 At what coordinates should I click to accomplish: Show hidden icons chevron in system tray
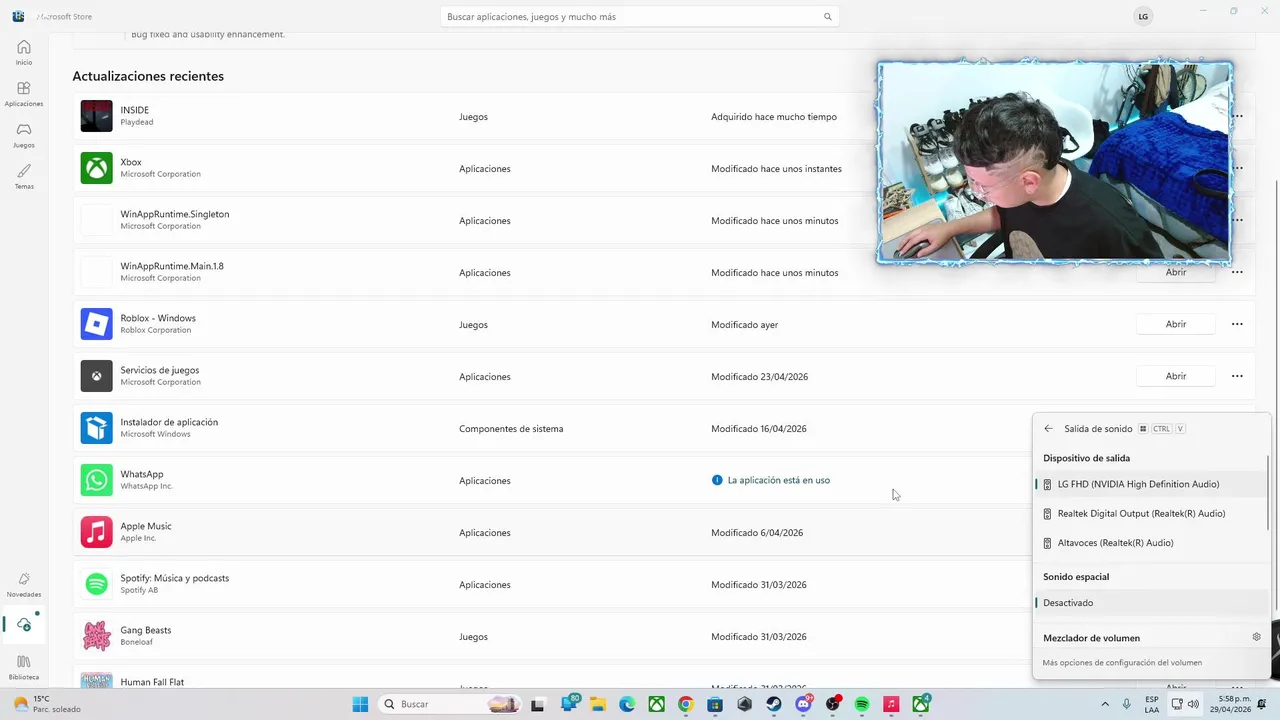coord(1105,704)
